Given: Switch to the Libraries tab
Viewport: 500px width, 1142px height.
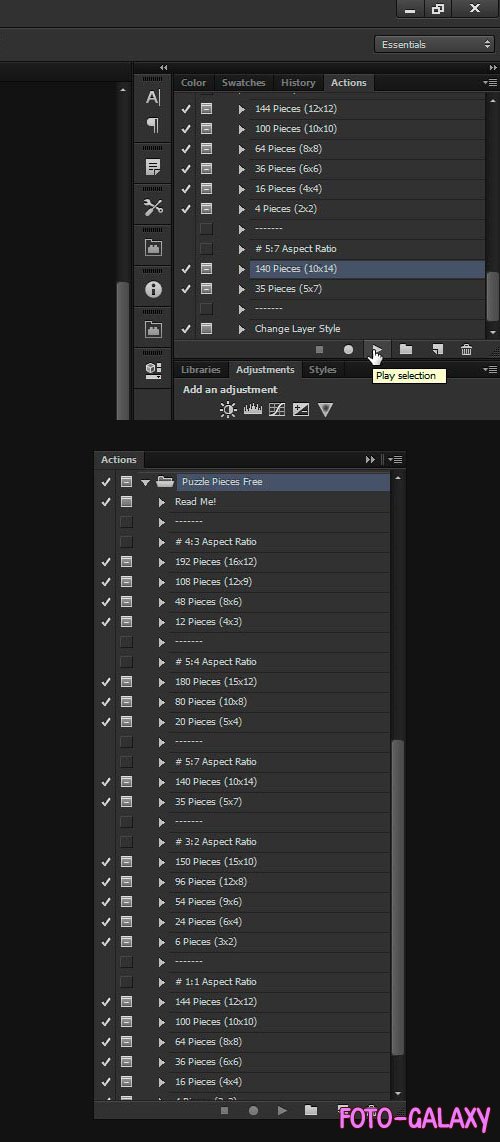Looking at the screenshot, I should 201,370.
